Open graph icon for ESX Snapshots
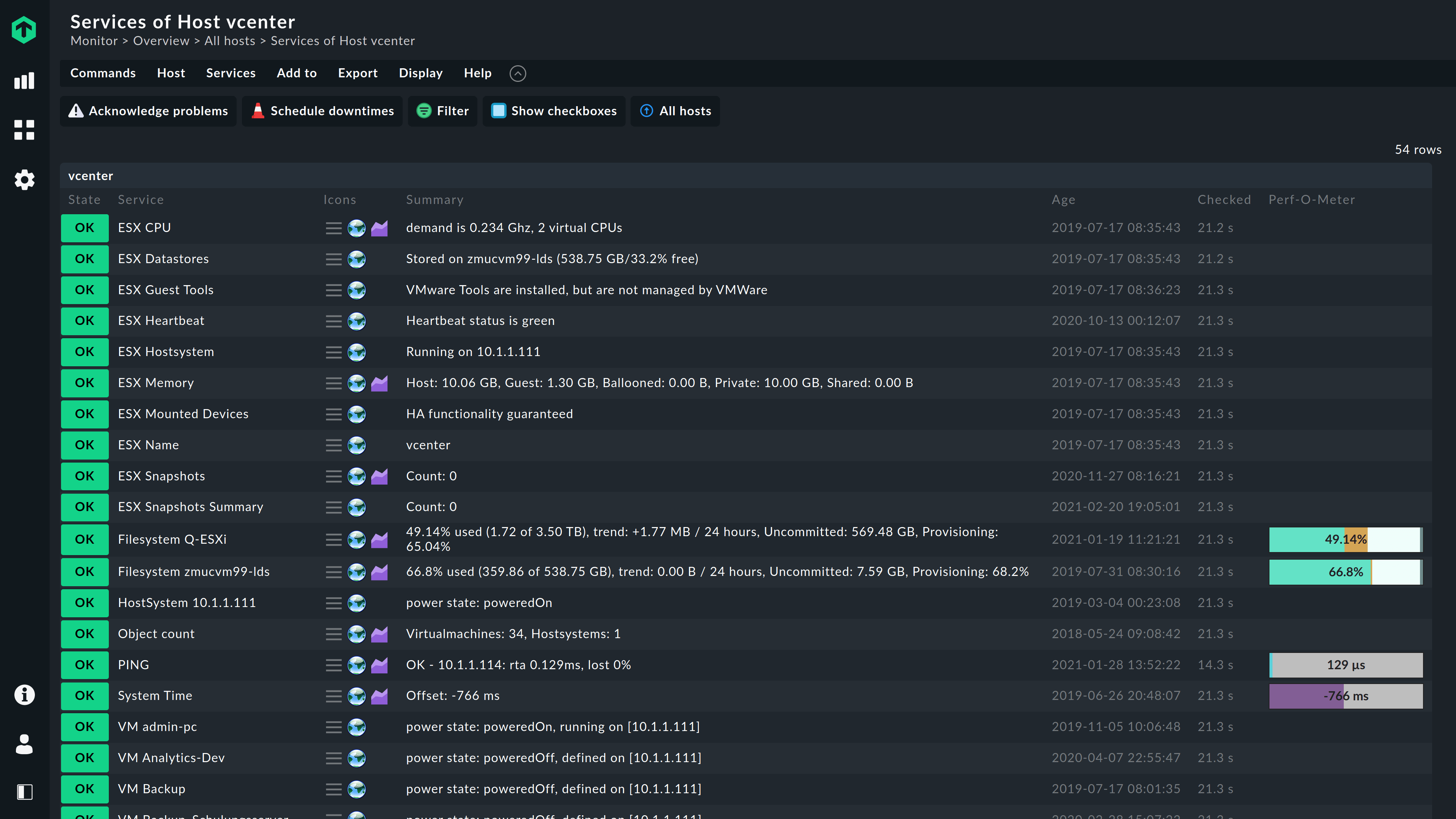 pyautogui.click(x=379, y=477)
